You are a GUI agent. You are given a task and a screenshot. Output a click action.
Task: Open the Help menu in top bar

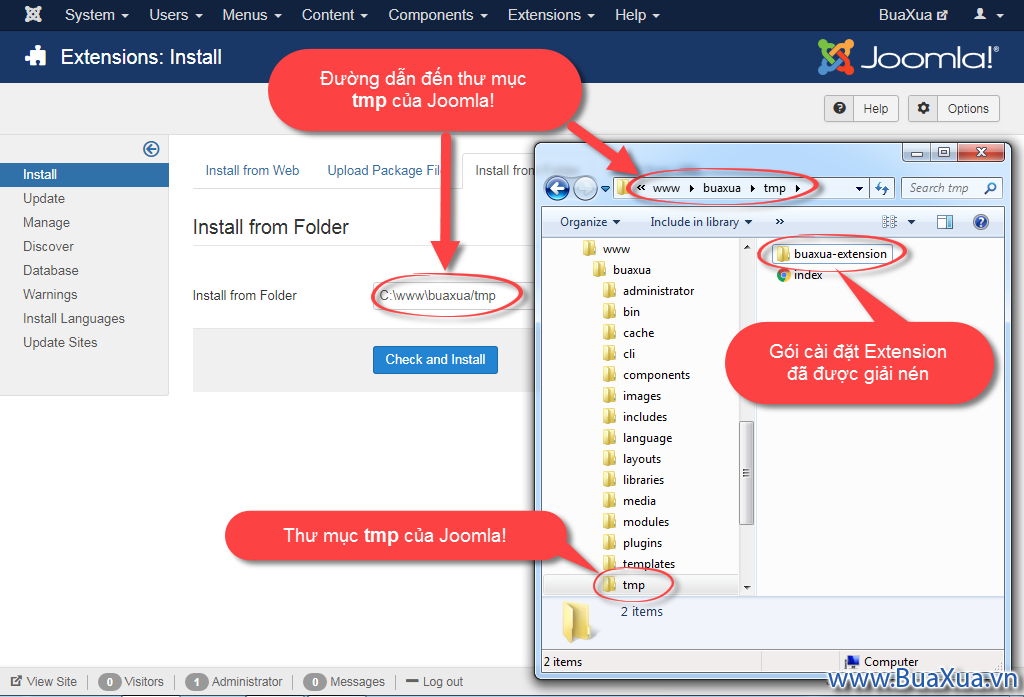coord(637,14)
